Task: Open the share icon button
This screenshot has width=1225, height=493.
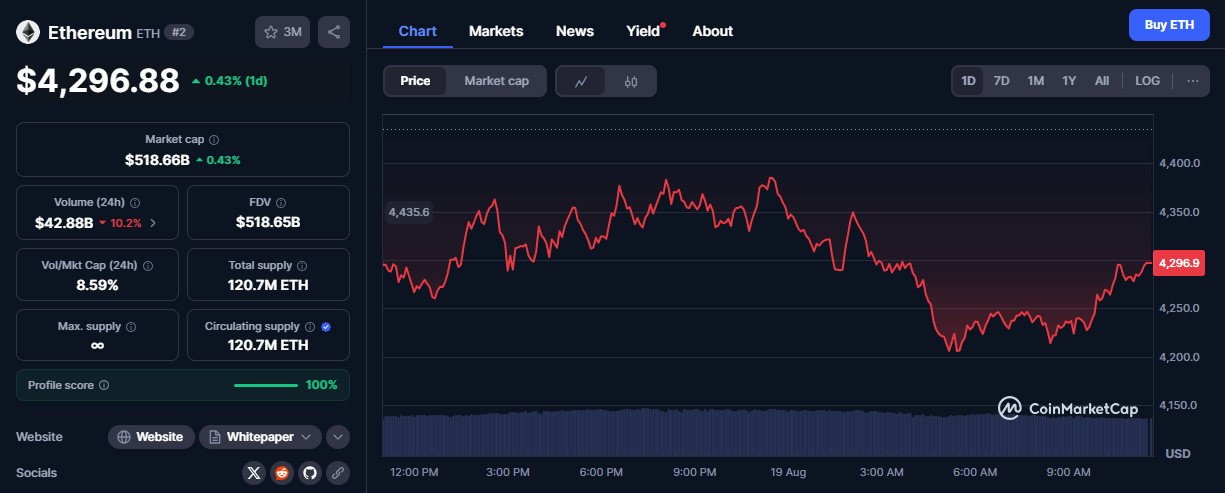Action: [334, 32]
